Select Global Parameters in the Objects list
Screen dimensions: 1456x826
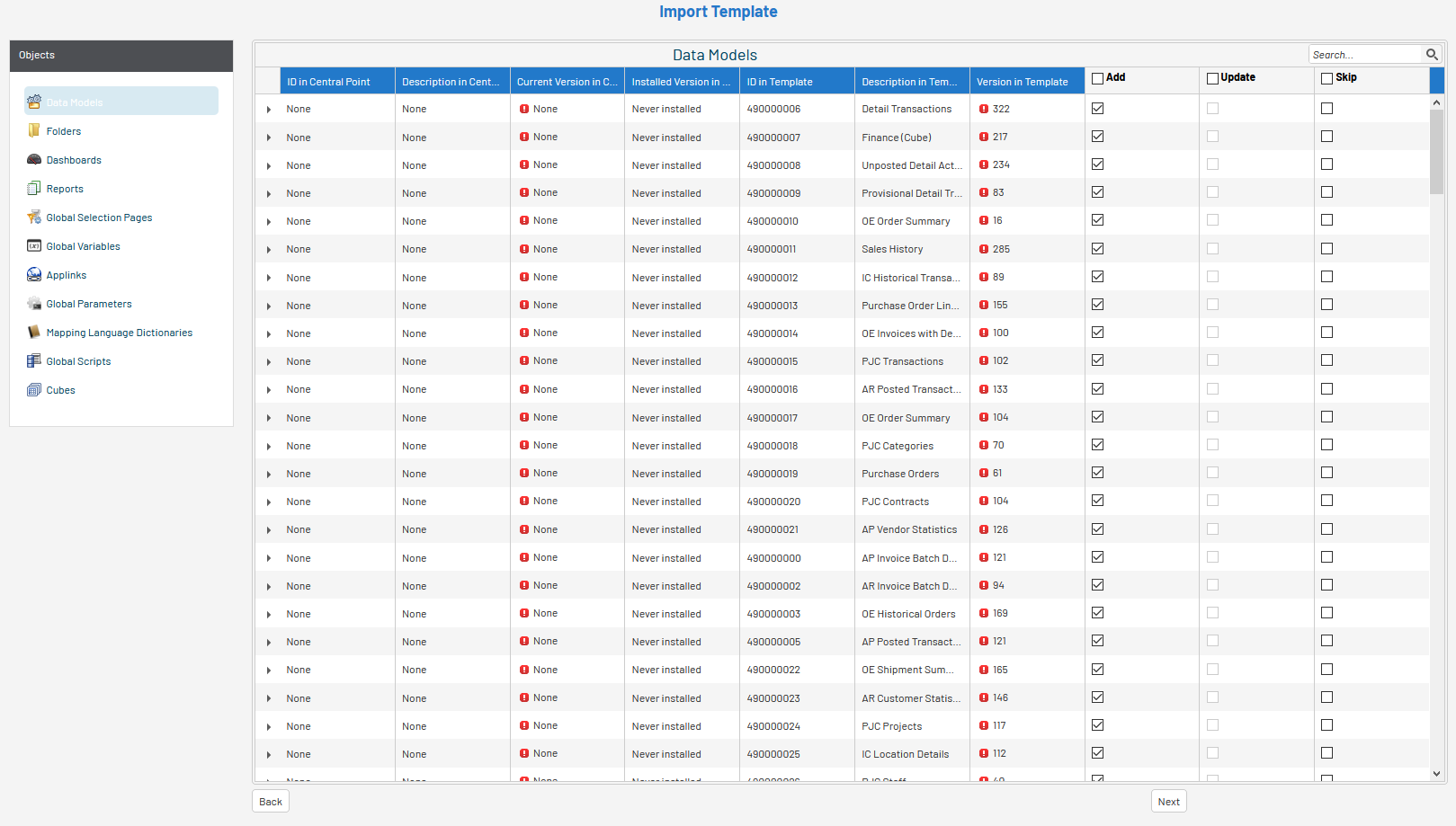(89, 304)
